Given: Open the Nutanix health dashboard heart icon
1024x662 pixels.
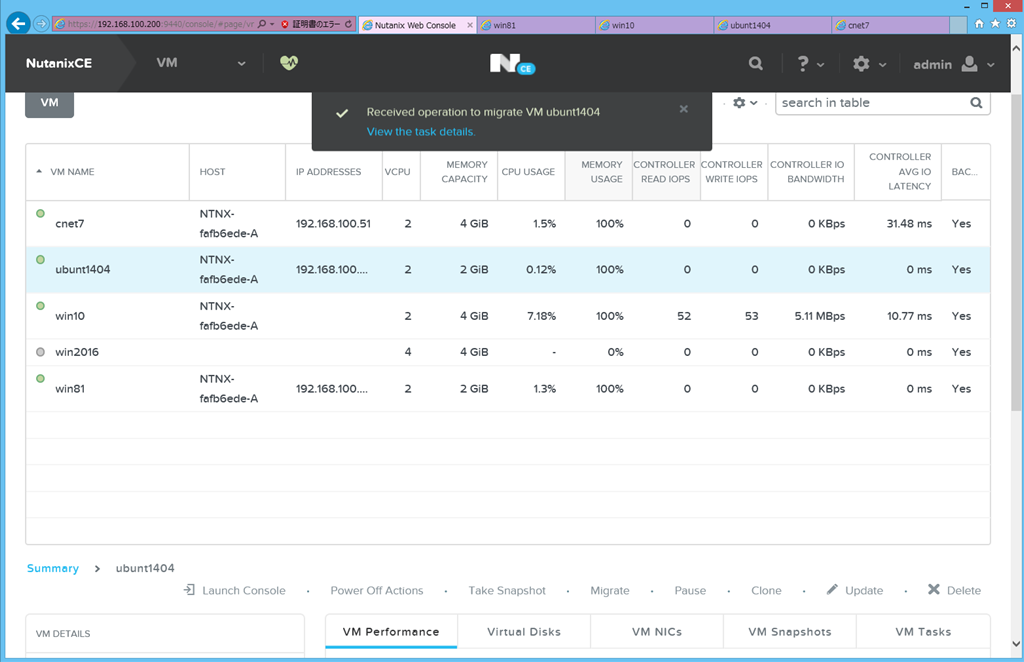Looking at the screenshot, I should (x=288, y=62).
